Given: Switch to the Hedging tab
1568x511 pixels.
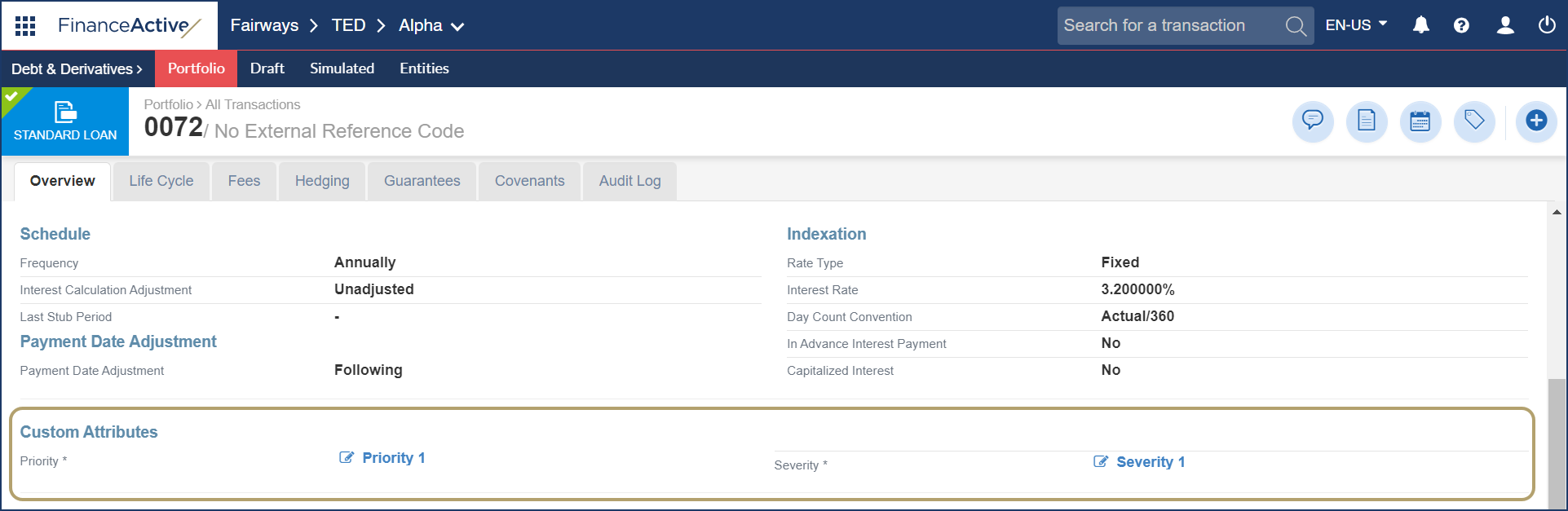Looking at the screenshot, I should (322, 181).
